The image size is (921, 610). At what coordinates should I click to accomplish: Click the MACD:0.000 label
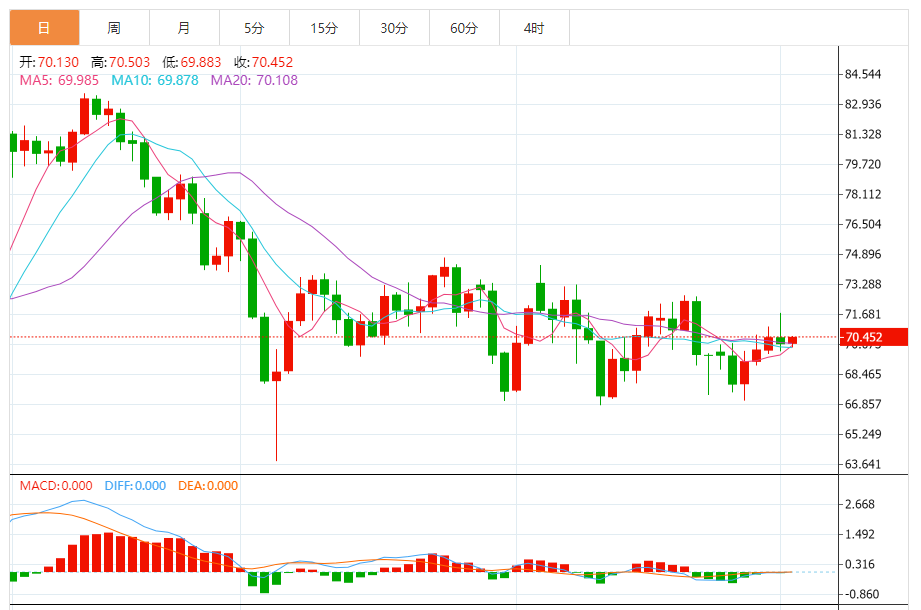coord(56,486)
